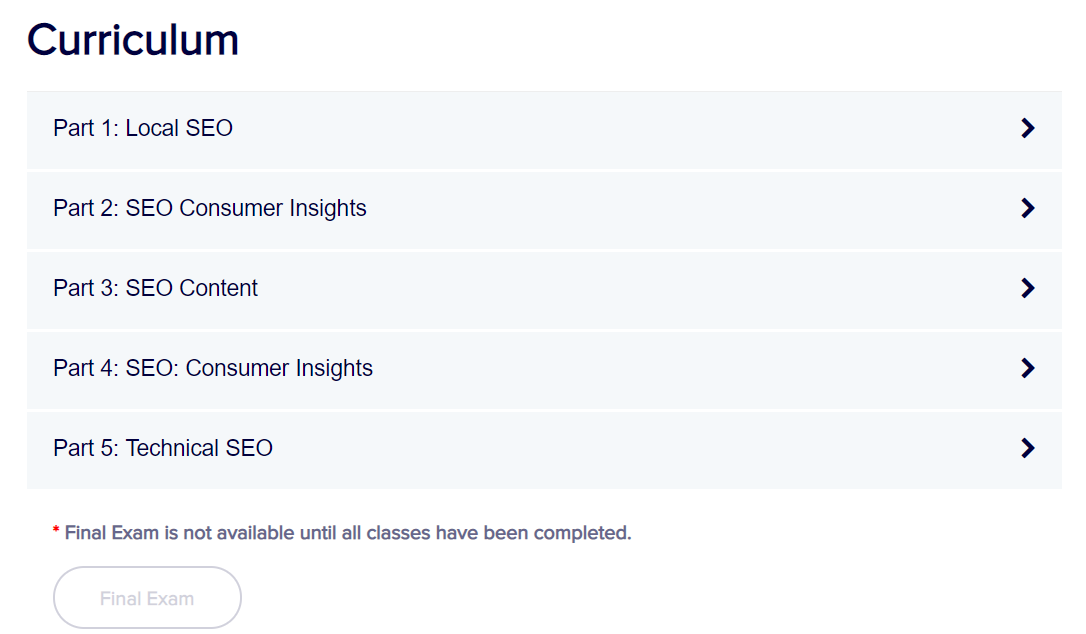
Task: Open the Part 2: SEO Consumer Insights section
Action: (543, 208)
